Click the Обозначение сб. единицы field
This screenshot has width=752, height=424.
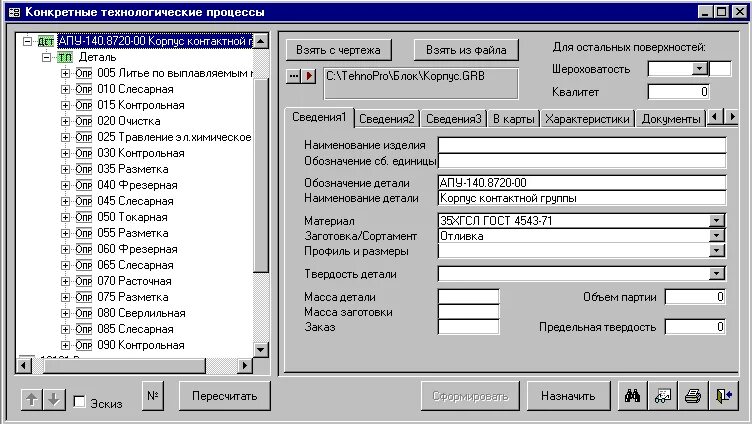(x=582, y=160)
